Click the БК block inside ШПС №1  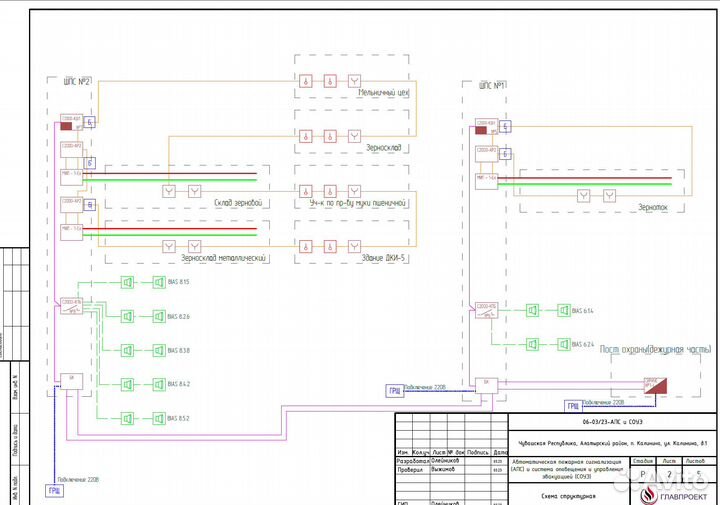tap(484, 383)
